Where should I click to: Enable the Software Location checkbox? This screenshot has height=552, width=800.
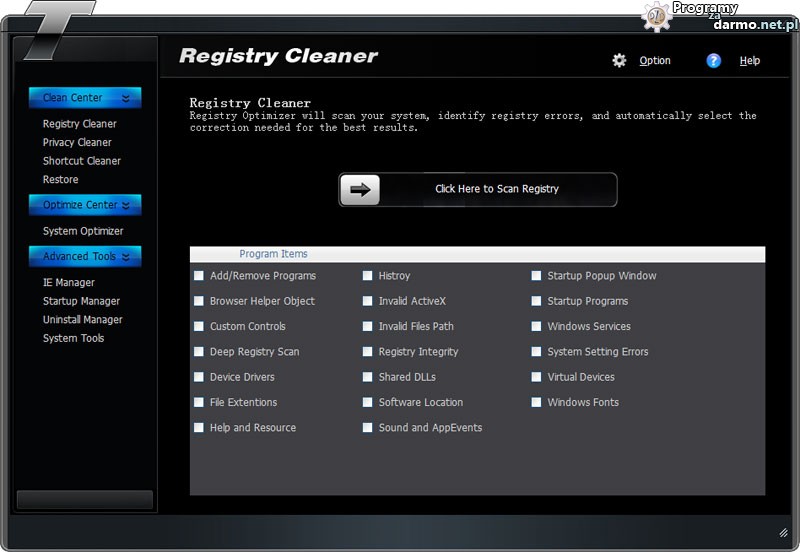pyautogui.click(x=367, y=403)
